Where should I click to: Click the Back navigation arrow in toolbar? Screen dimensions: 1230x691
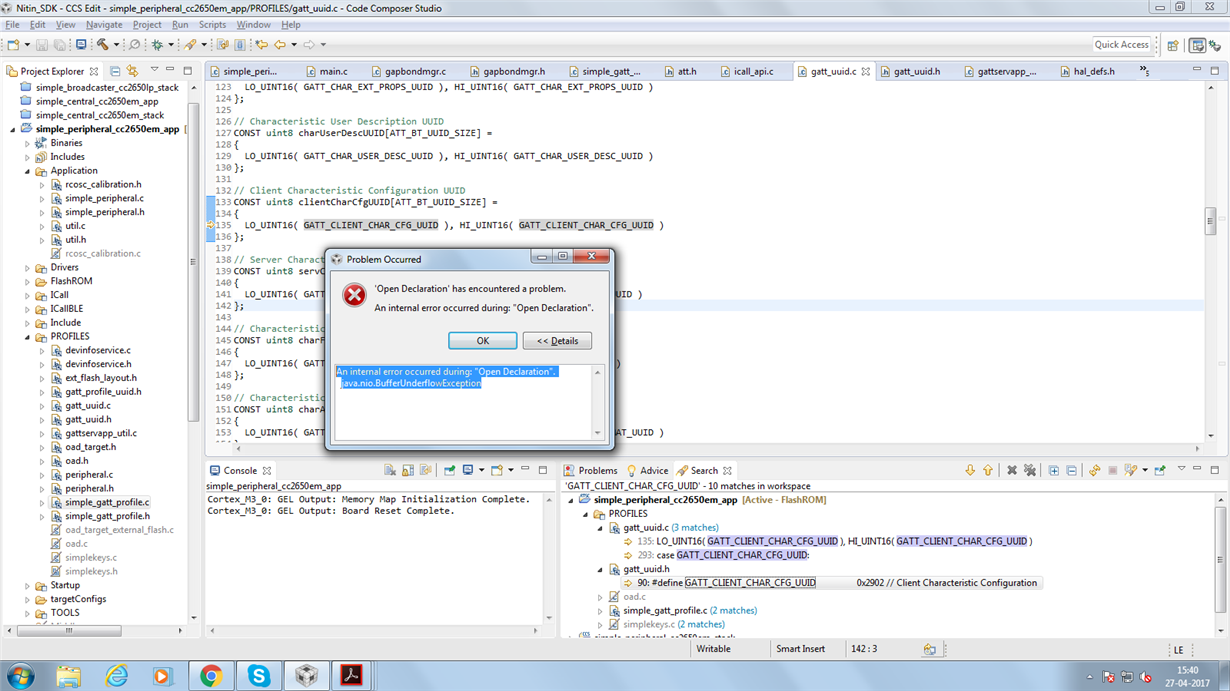tap(280, 44)
